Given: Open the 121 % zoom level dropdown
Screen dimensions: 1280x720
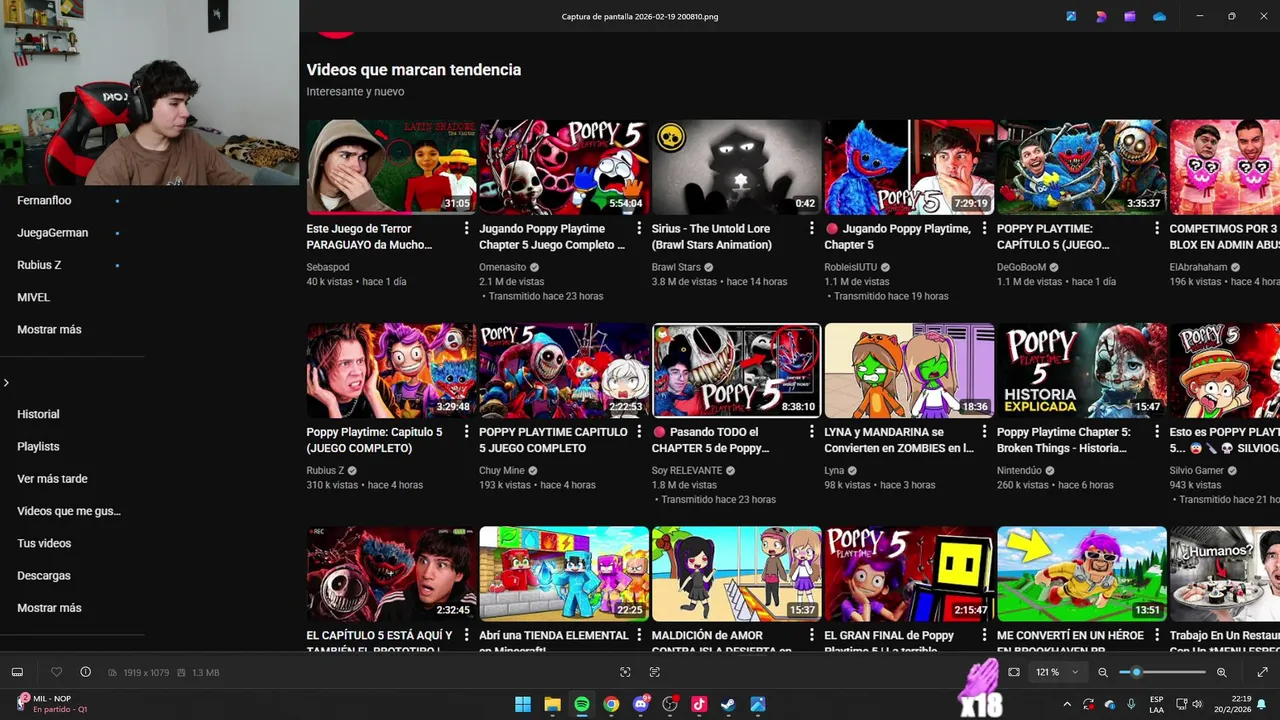Looking at the screenshot, I should coord(1058,673).
